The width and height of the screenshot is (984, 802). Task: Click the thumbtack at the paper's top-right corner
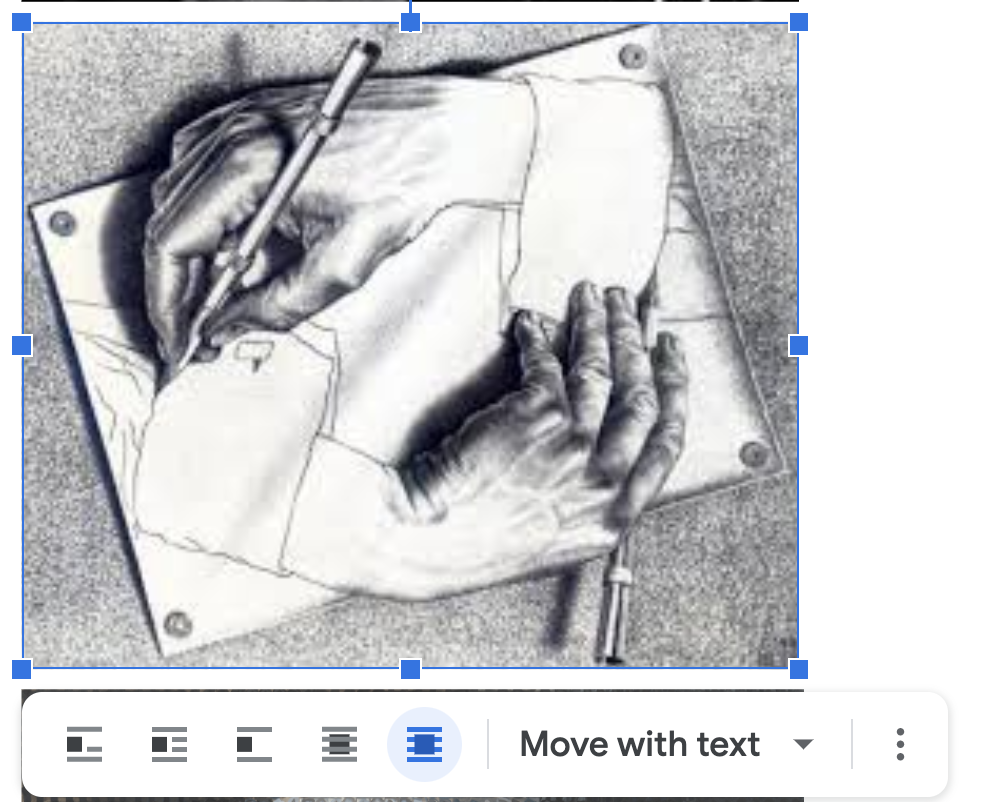[632, 56]
